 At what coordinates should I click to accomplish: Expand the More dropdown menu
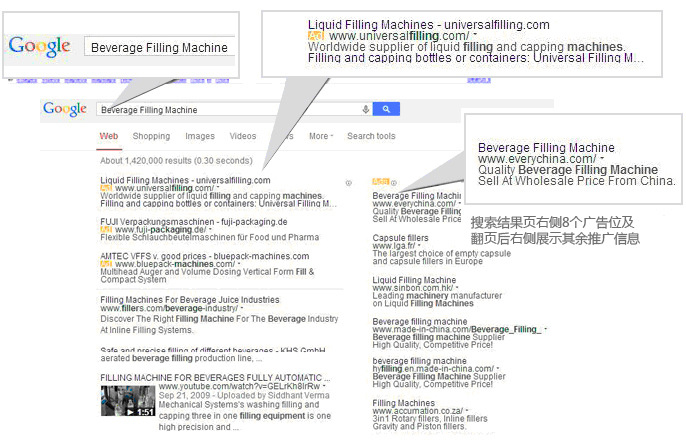pos(321,136)
